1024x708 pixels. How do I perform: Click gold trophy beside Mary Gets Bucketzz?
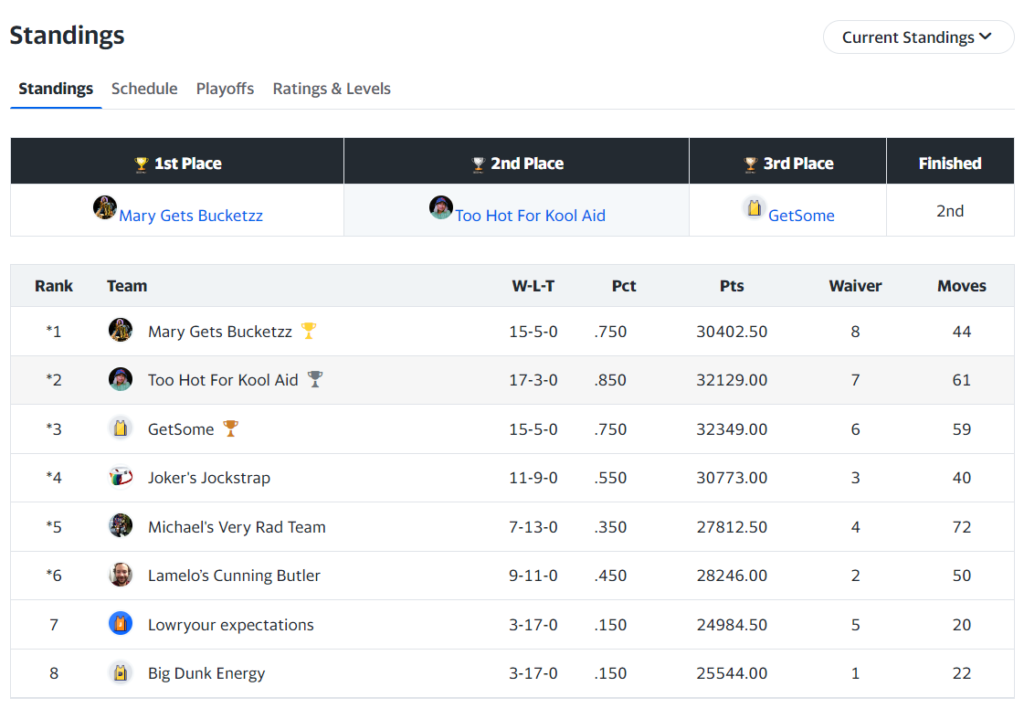pyautogui.click(x=309, y=330)
